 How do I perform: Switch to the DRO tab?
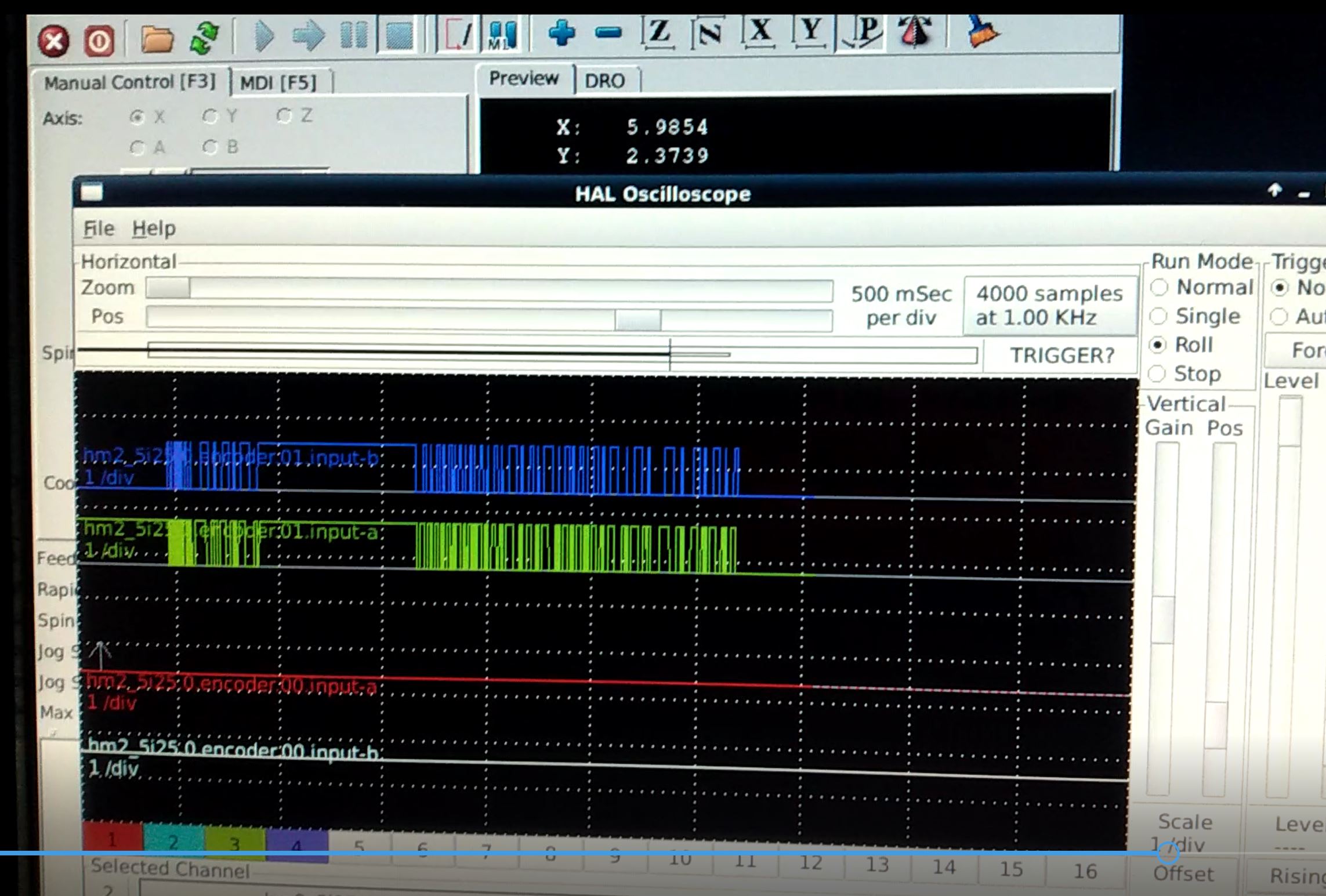pos(604,81)
